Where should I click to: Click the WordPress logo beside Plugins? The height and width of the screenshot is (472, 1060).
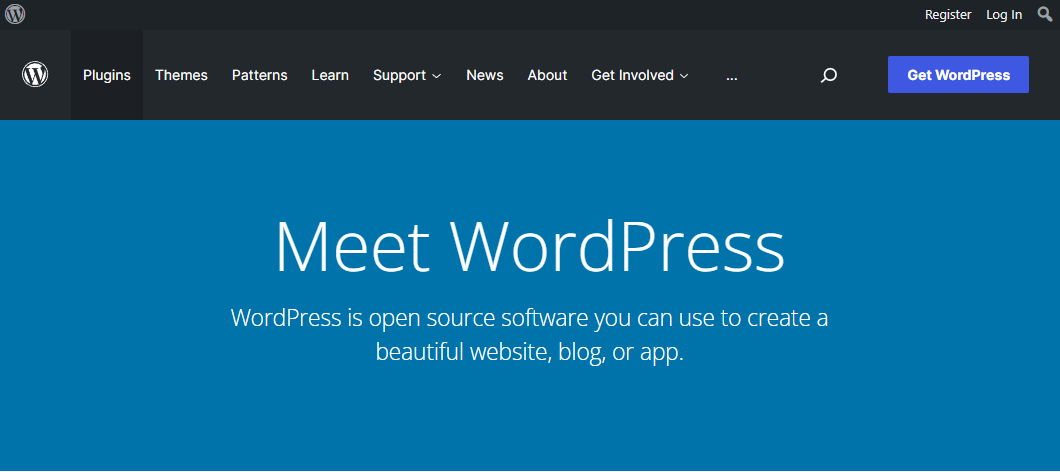coord(35,74)
